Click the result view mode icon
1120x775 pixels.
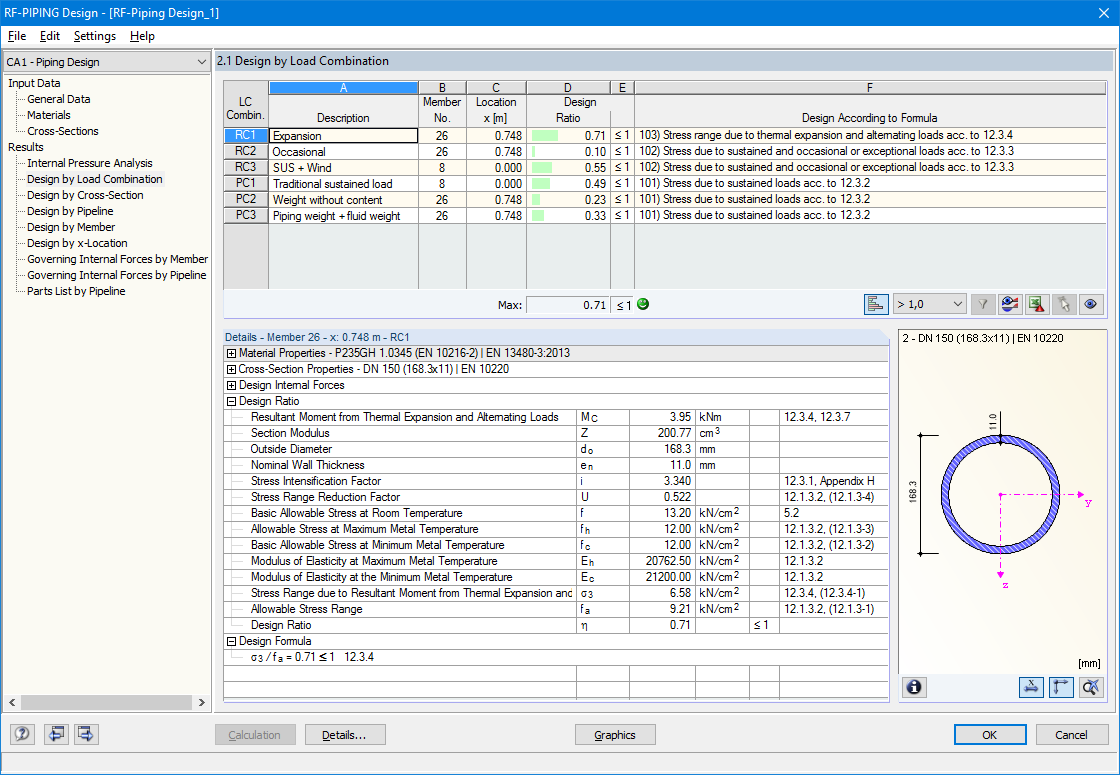click(x=1009, y=304)
